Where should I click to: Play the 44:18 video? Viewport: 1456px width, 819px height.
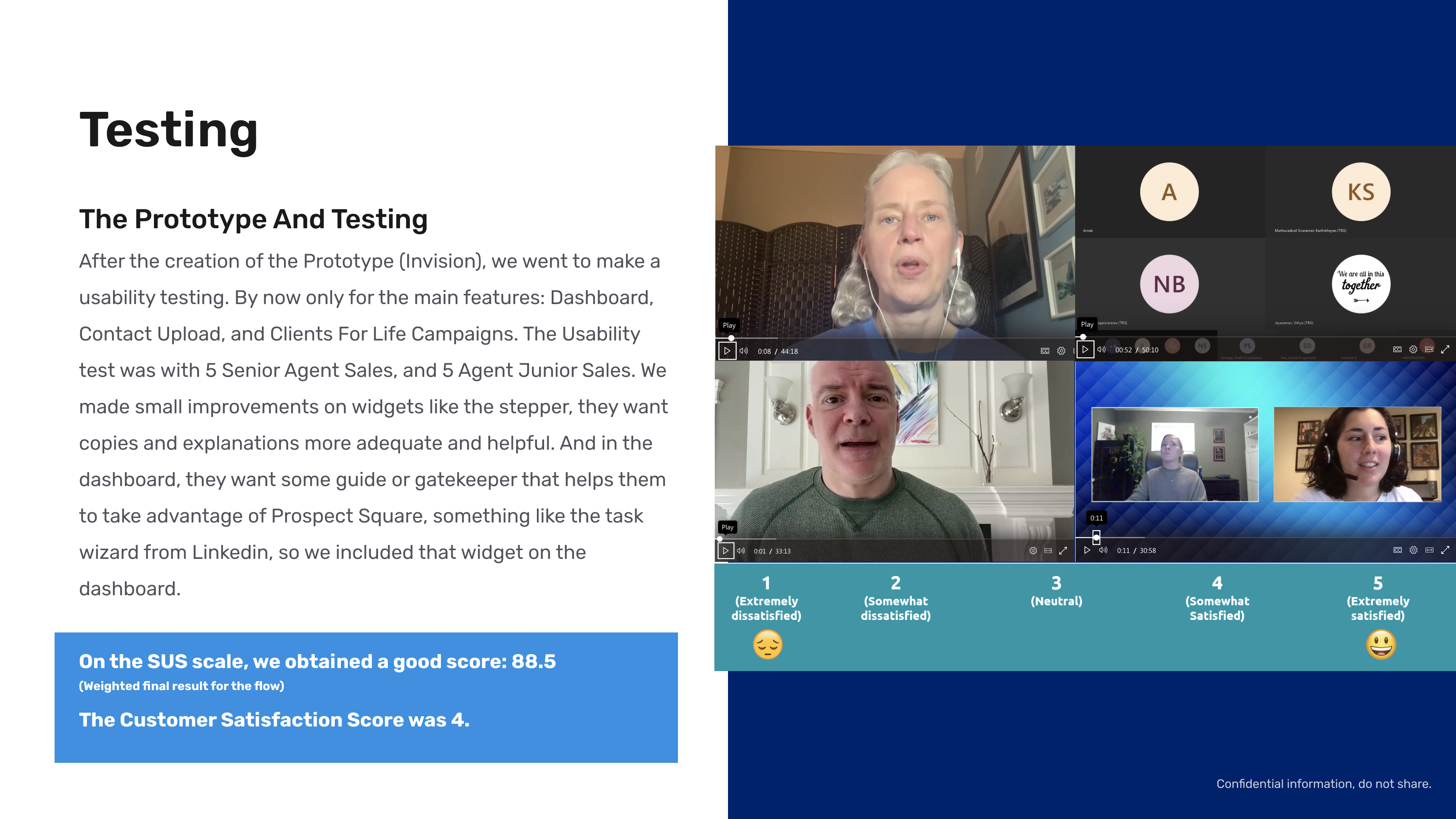[727, 350]
